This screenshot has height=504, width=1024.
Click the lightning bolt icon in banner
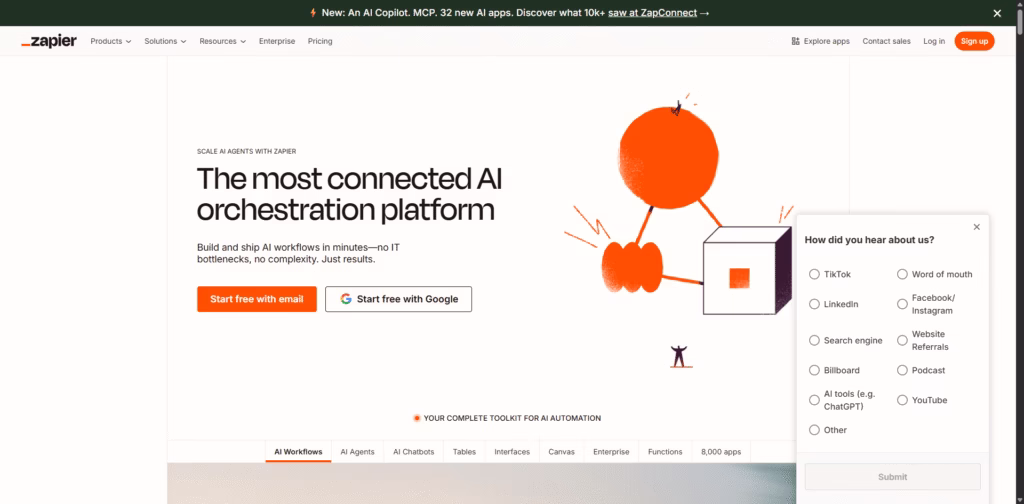(313, 12)
